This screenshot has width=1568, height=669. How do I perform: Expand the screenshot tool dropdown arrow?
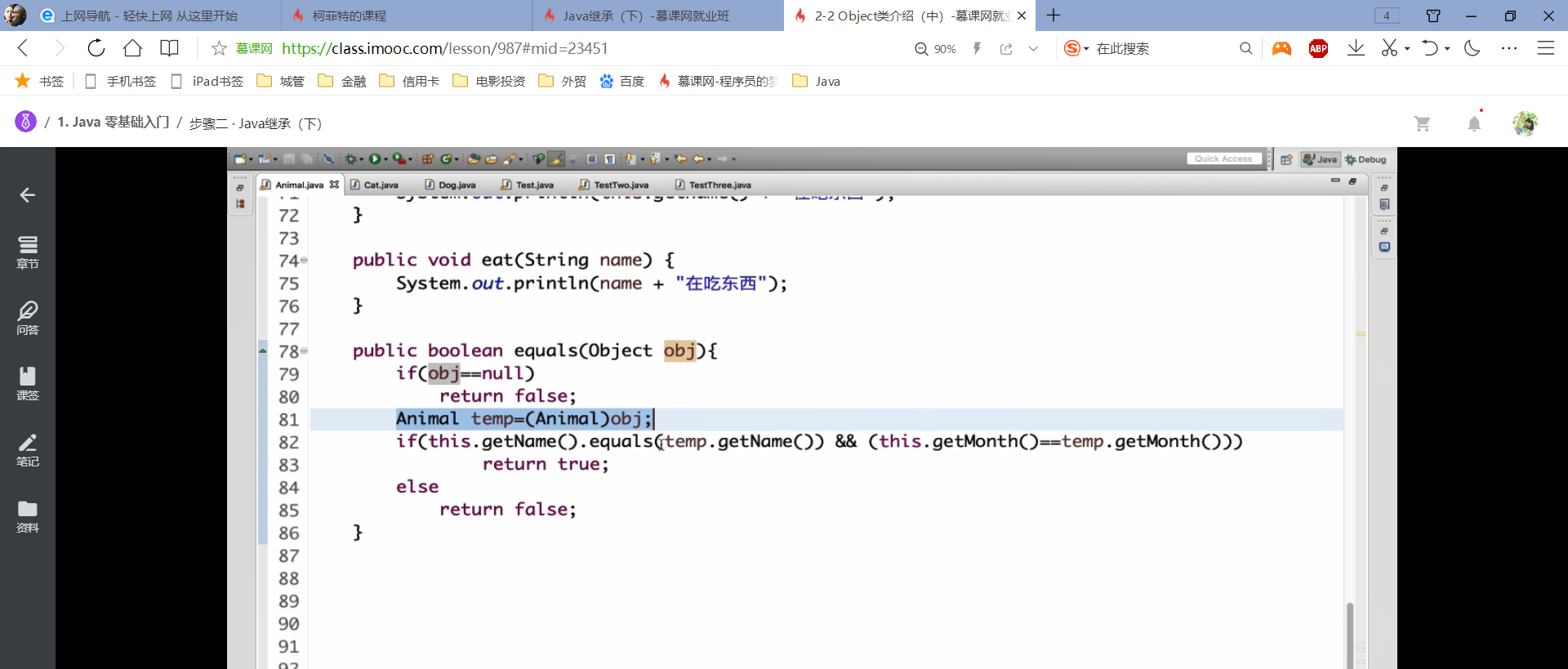1407,49
